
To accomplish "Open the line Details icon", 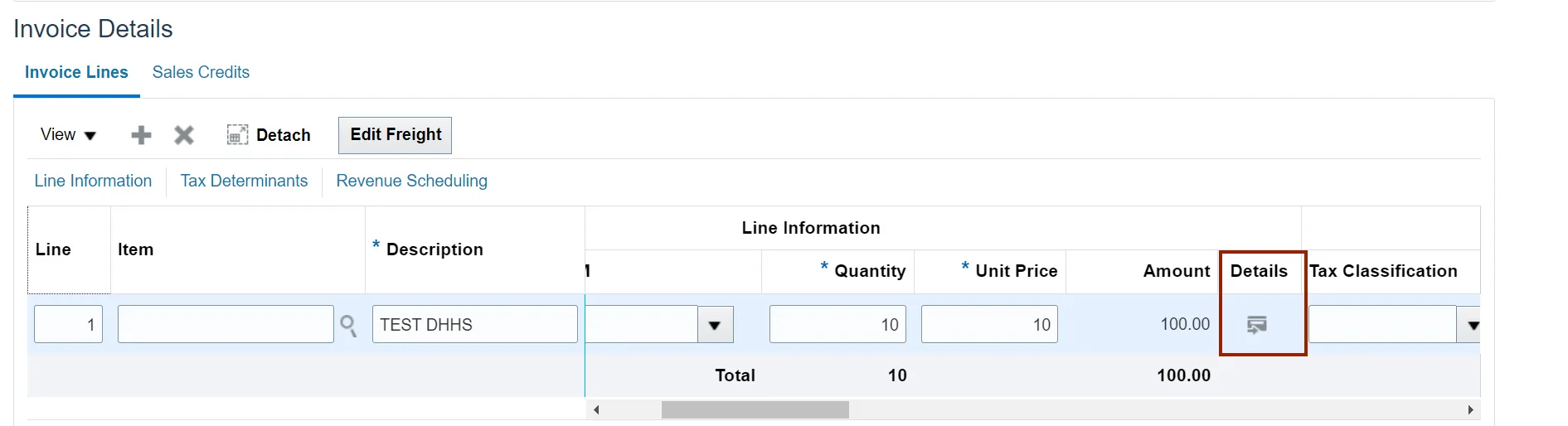I will [x=1257, y=325].
